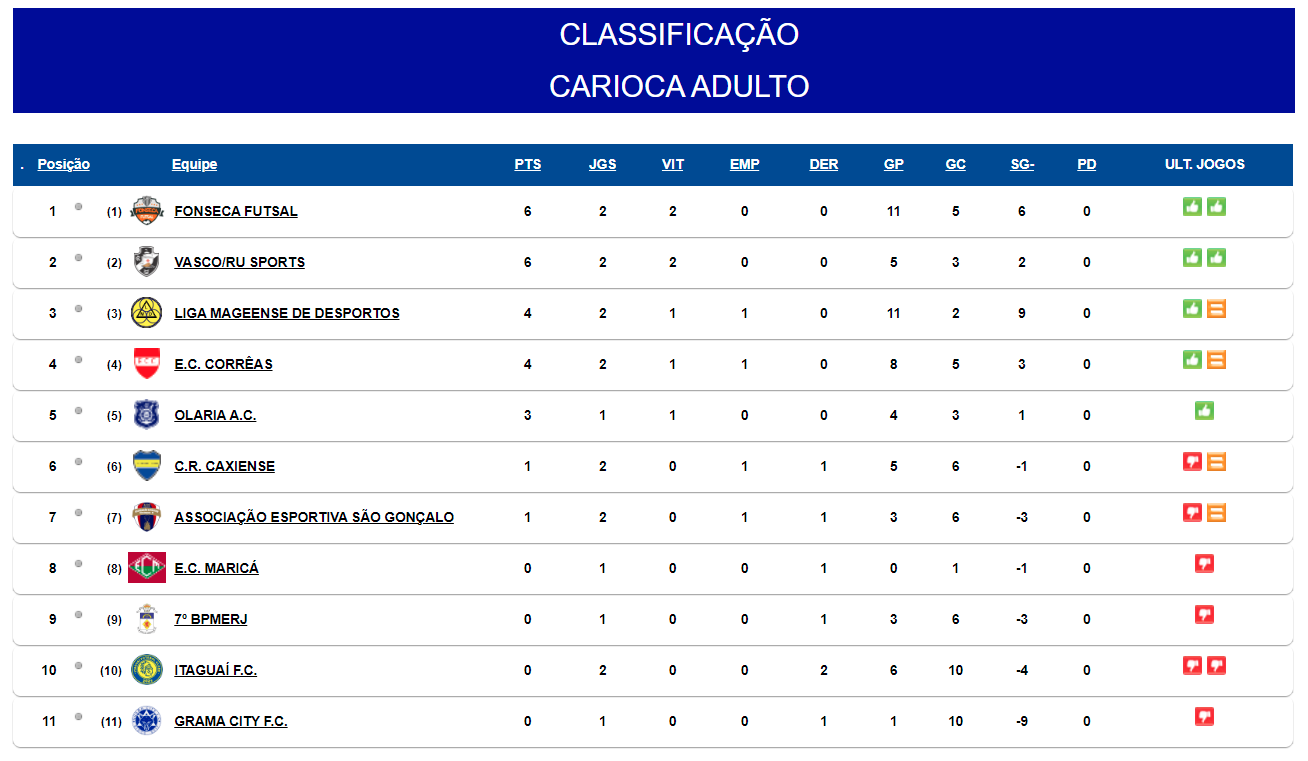Sort table by PTS column

528,165
